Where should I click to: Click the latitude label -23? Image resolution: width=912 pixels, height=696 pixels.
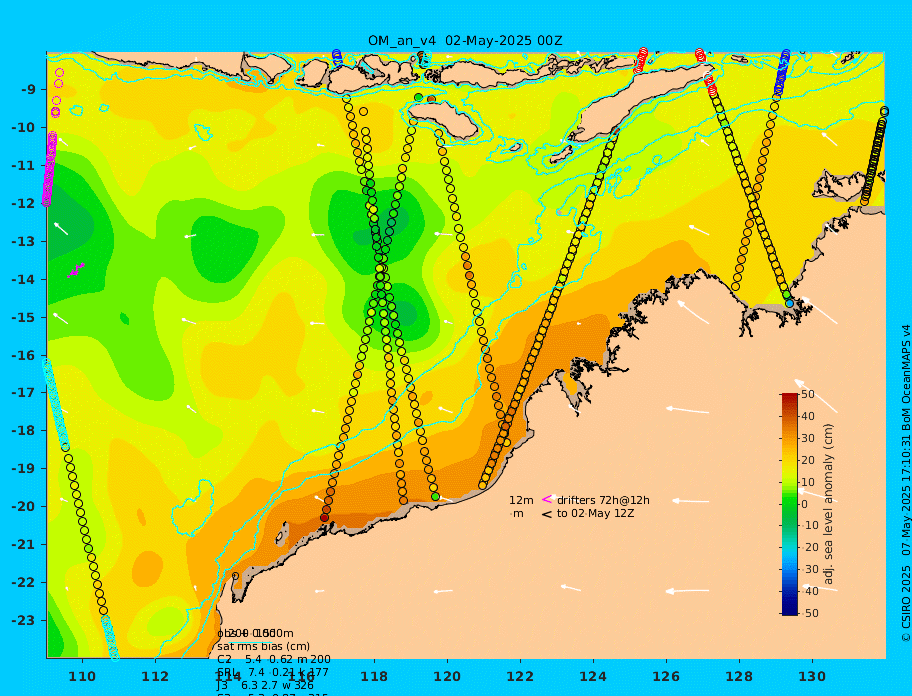25,620
